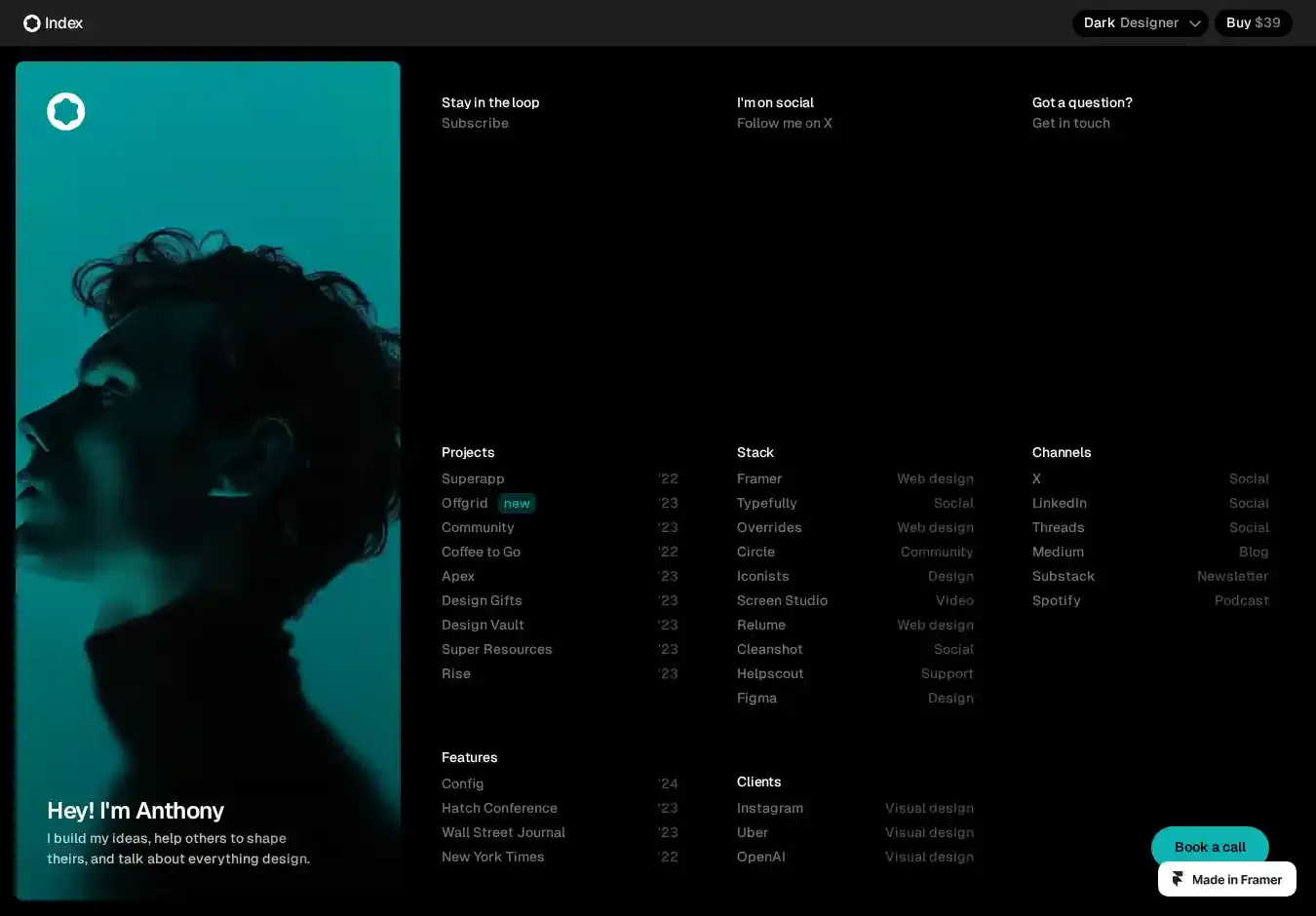Click the Book a call button
1316x916 pixels.
click(1210, 847)
